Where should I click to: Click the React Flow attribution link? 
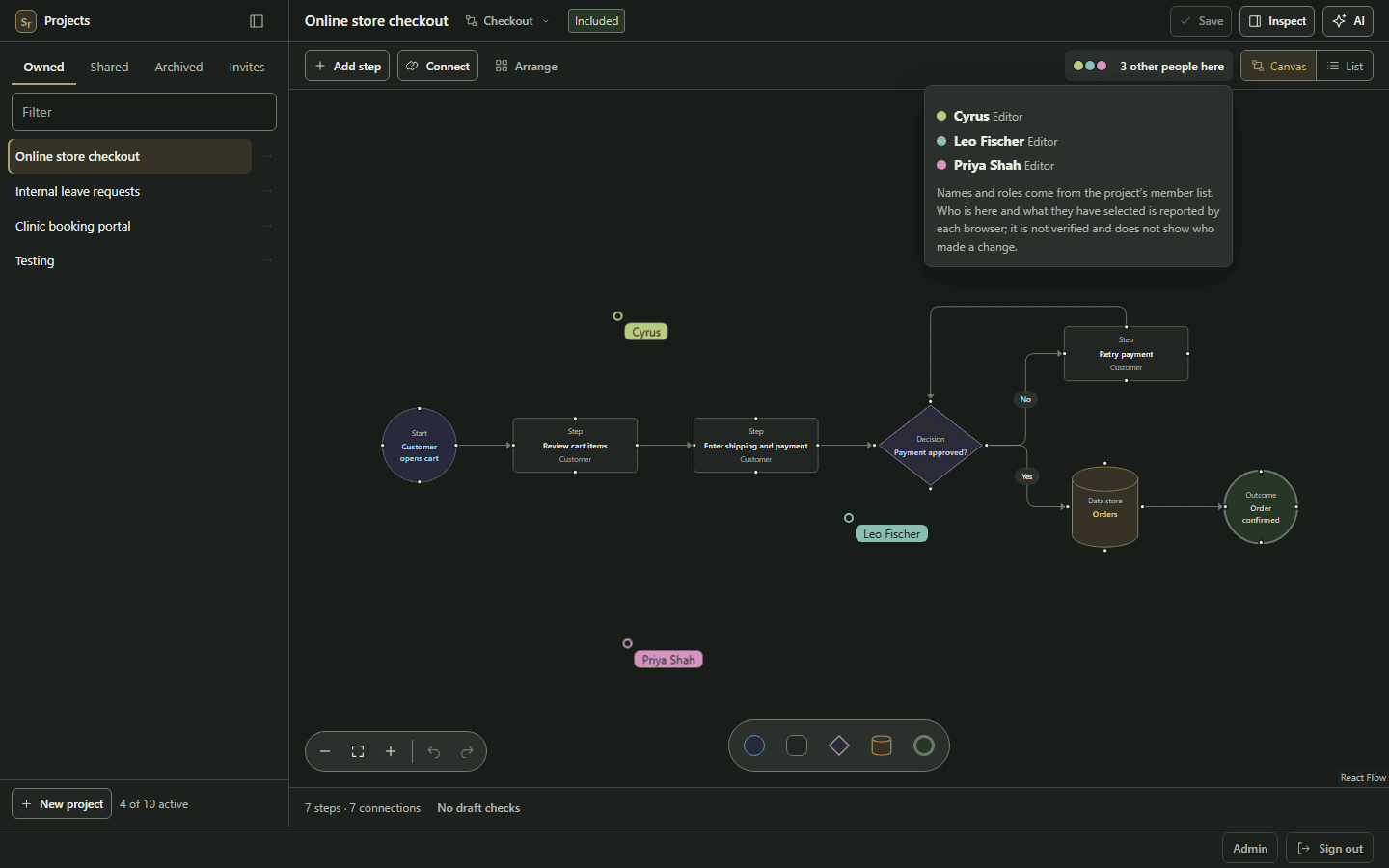tap(1363, 778)
